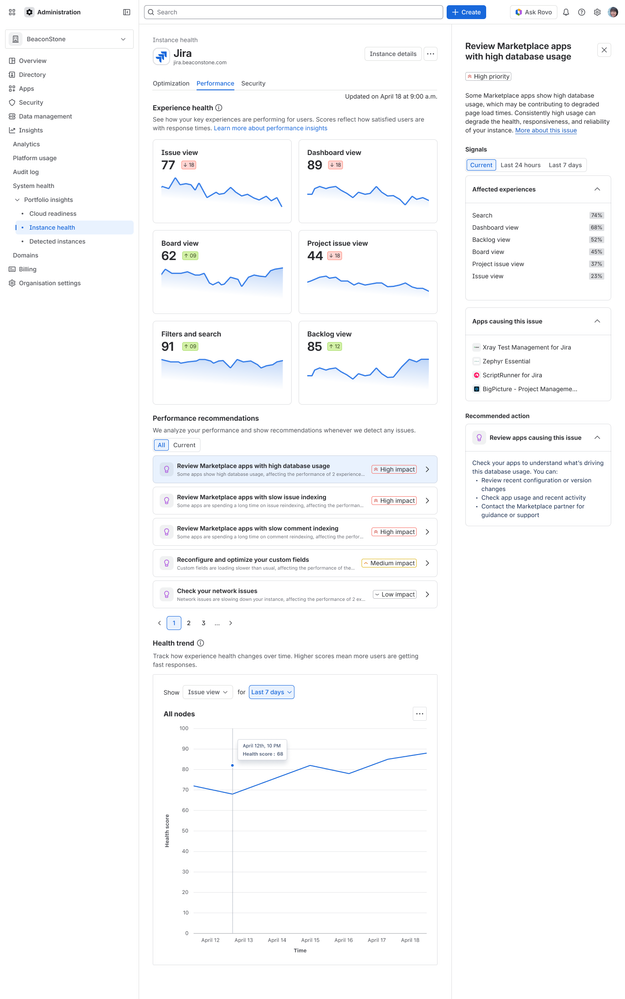Click your profile avatar
The image size is (625, 999).
613,12
